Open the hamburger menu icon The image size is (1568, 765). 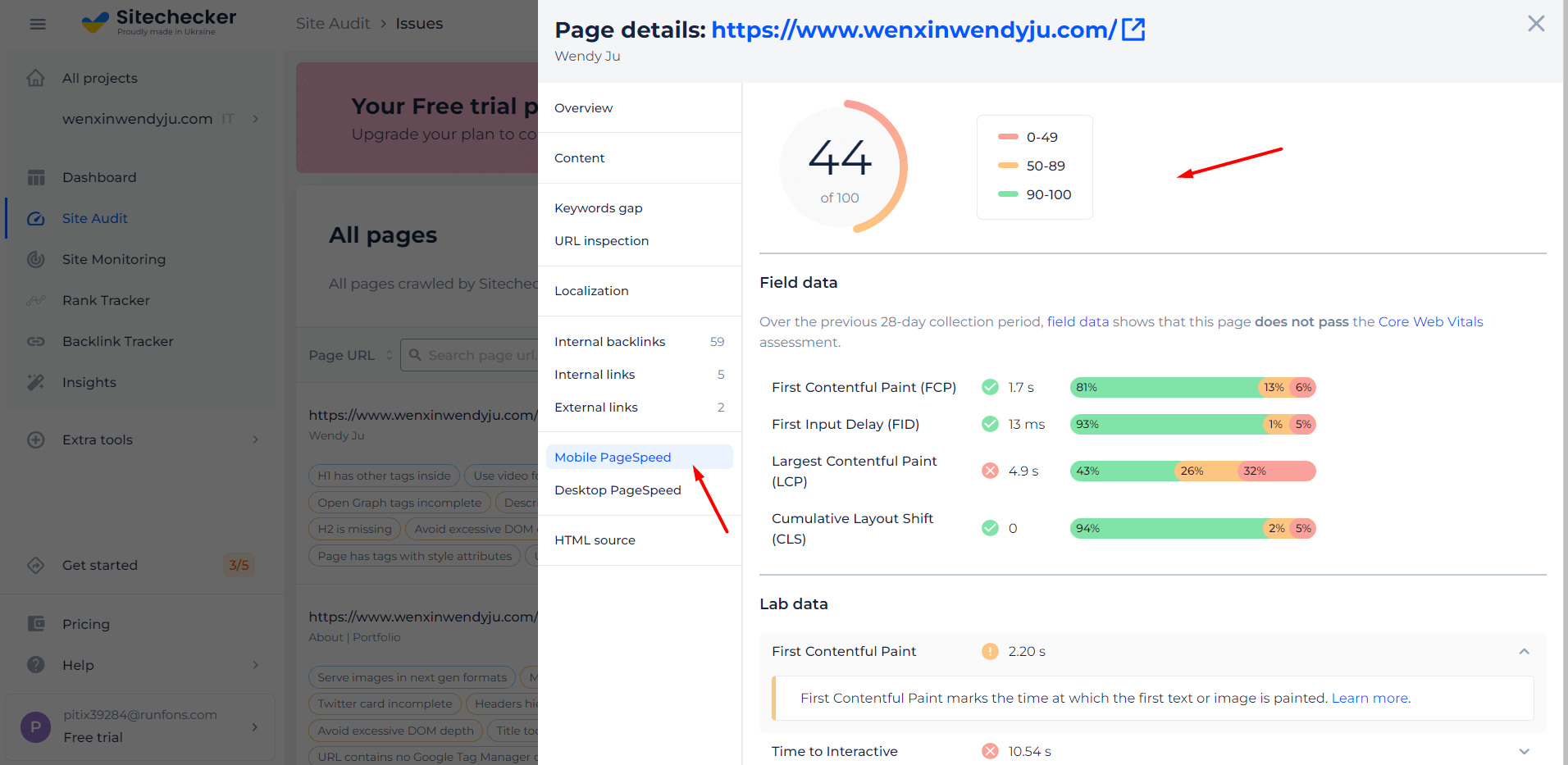click(x=38, y=24)
